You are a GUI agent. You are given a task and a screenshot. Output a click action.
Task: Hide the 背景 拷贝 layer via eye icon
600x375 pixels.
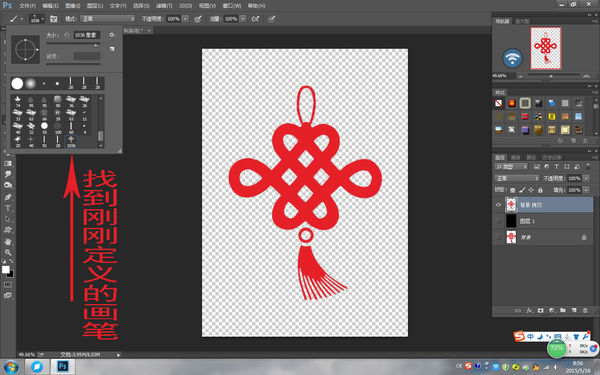pos(498,205)
